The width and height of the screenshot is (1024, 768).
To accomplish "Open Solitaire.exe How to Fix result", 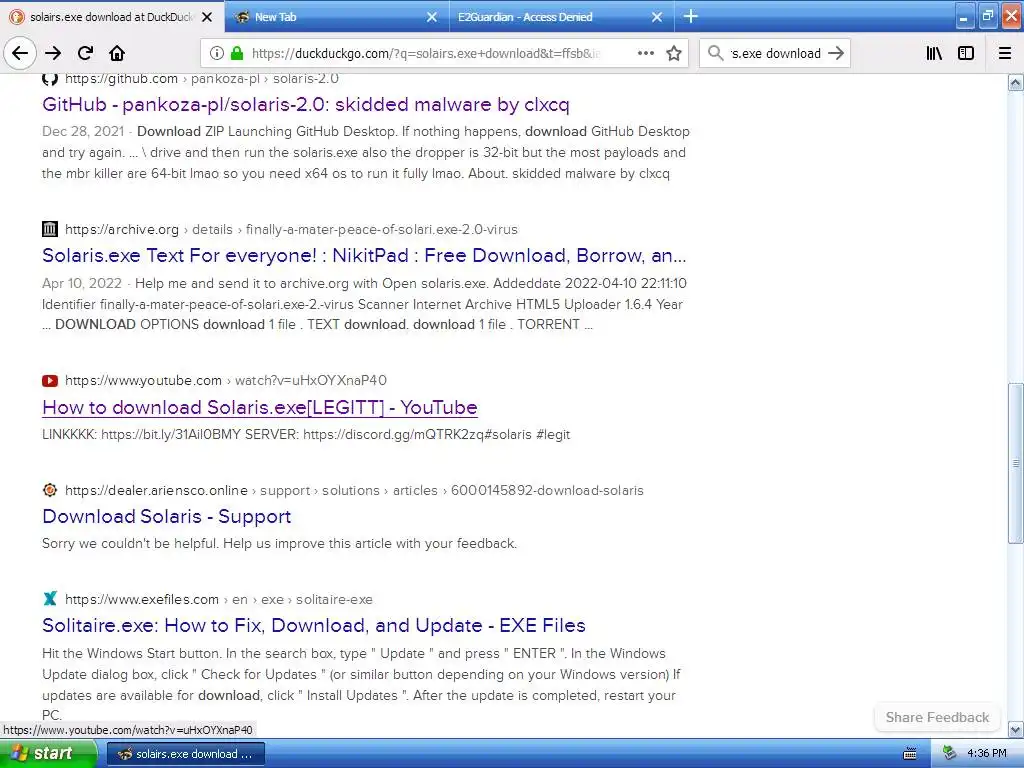I will coord(313,626).
